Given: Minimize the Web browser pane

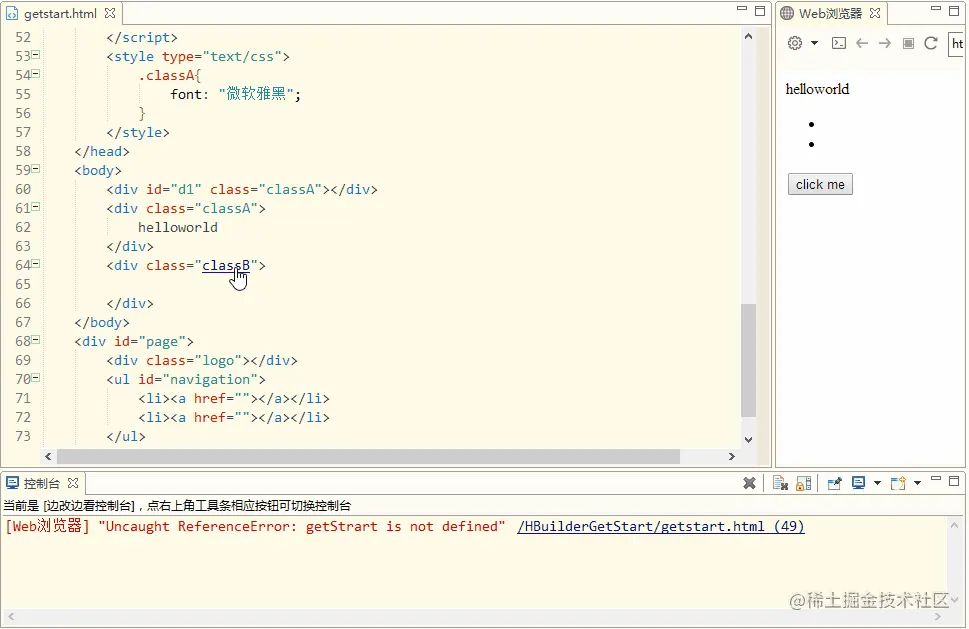Looking at the screenshot, I should pyautogui.click(x=936, y=10).
